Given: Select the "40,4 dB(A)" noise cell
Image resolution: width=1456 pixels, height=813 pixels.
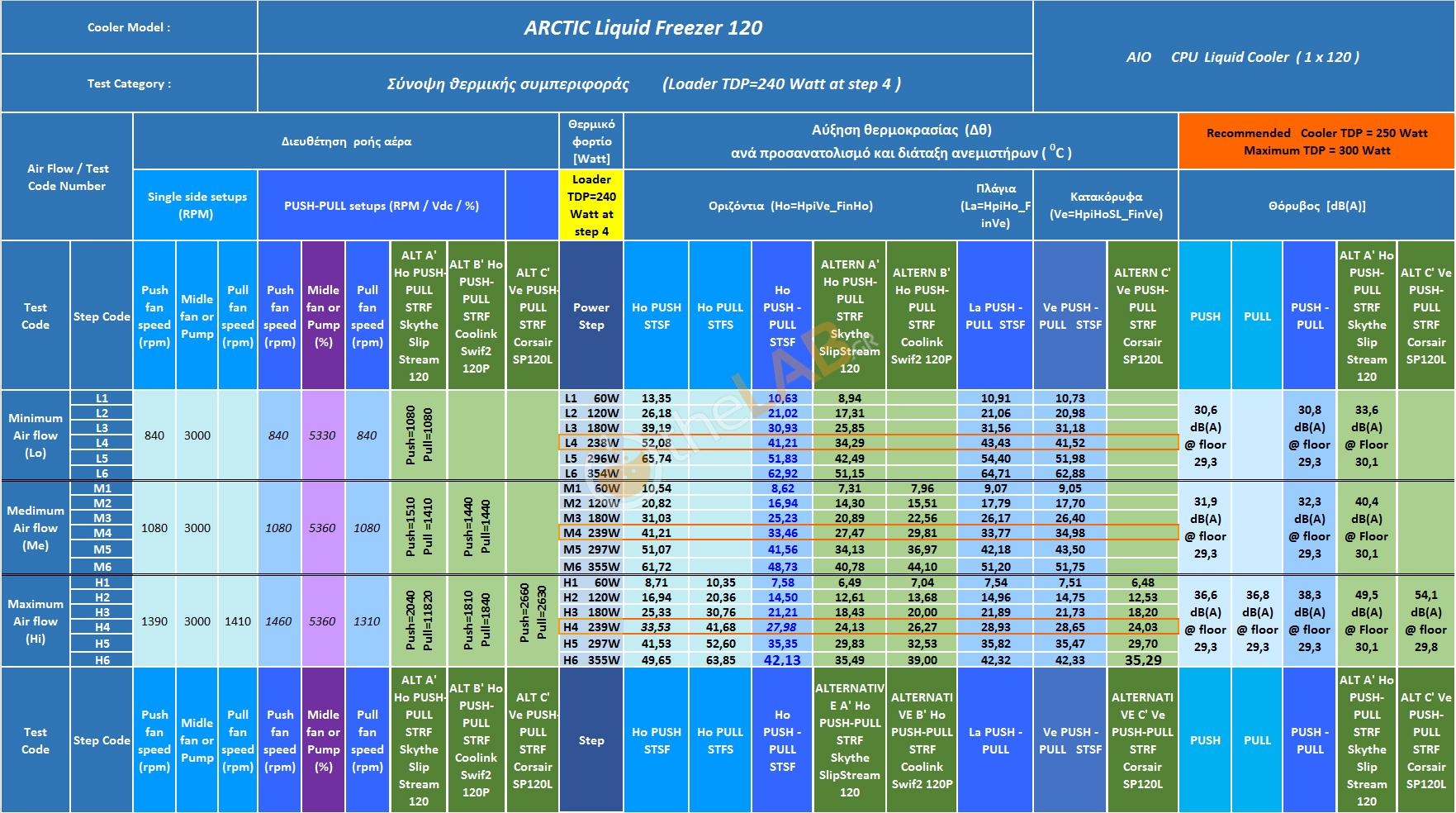Looking at the screenshot, I should tap(1366, 528).
